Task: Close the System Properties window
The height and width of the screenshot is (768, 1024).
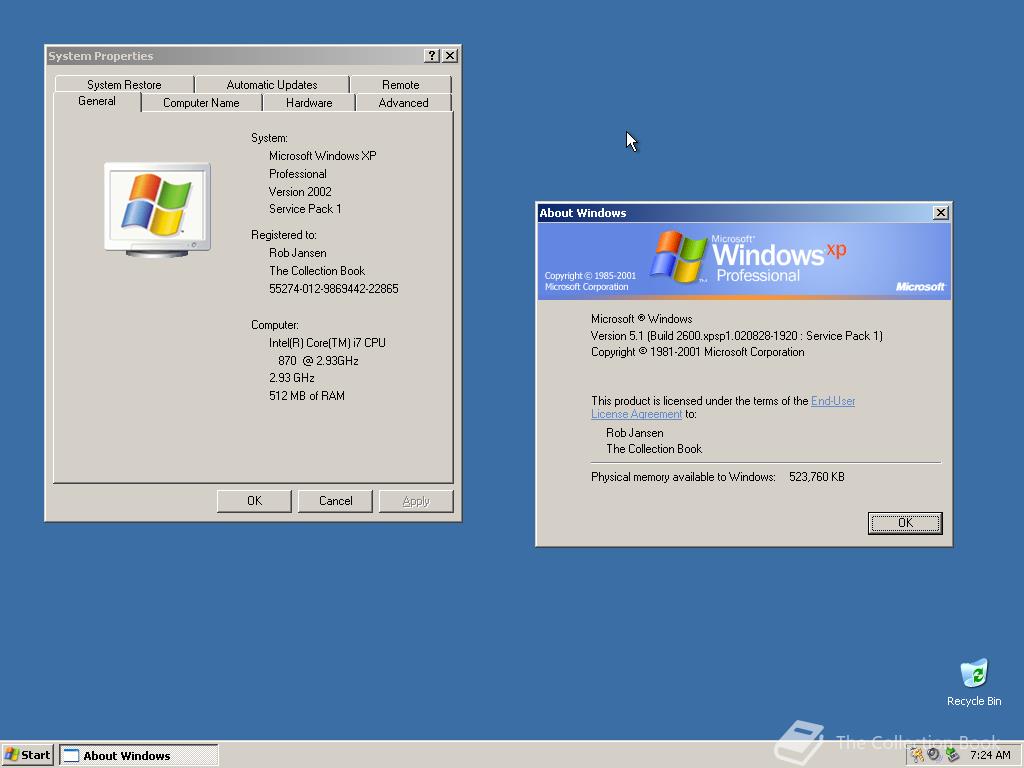Action: pyautogui.click(x=450, y=56)
